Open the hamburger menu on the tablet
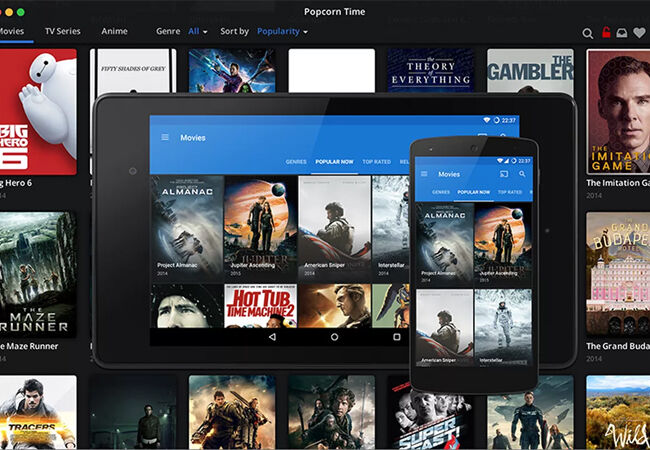 tap(165, 137)
